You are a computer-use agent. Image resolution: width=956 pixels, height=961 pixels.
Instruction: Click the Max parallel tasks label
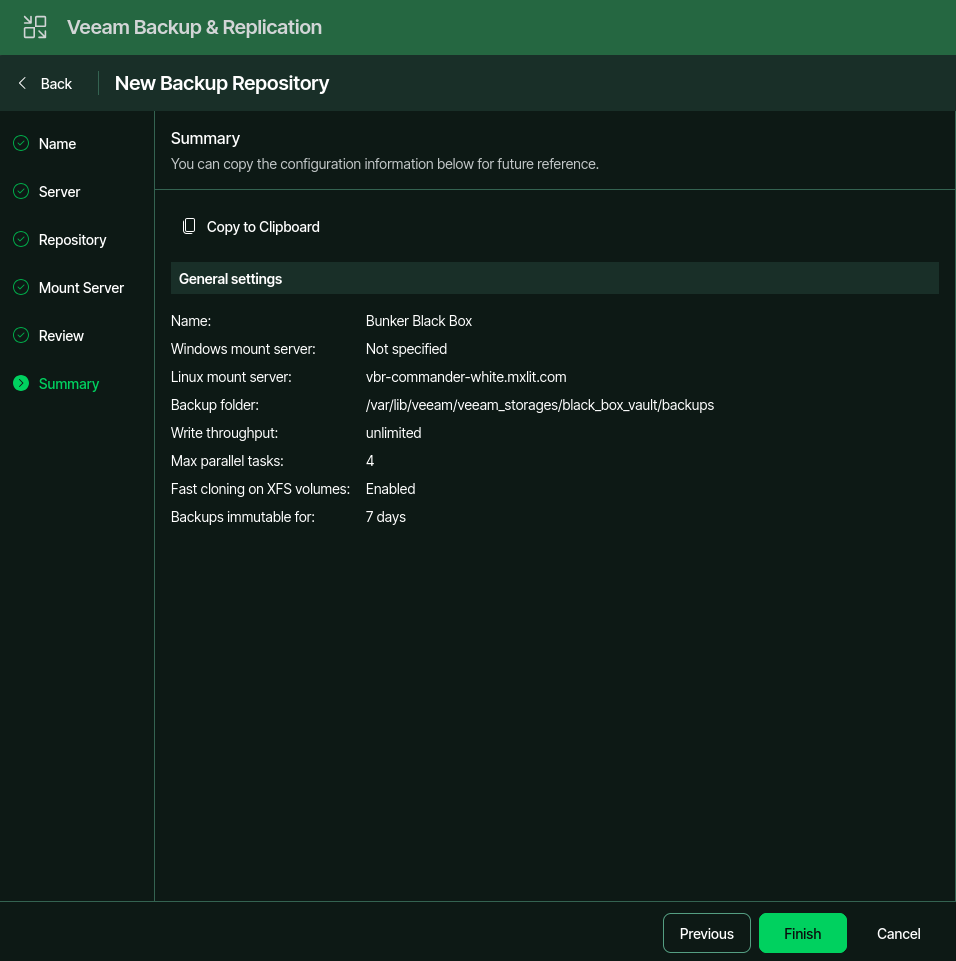point(227,461)
